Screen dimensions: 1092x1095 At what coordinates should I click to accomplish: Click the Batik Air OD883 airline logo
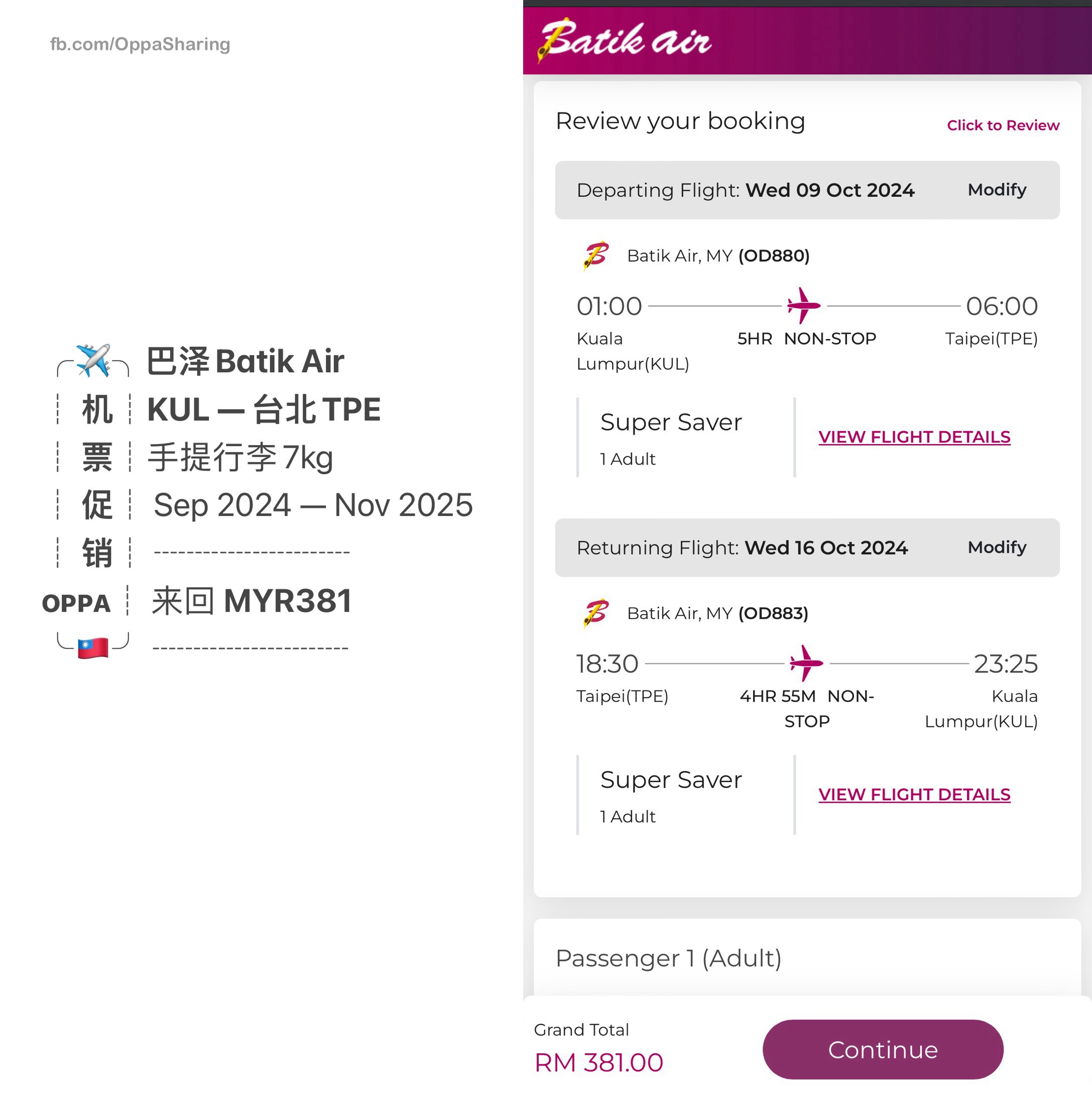[596, 613]
